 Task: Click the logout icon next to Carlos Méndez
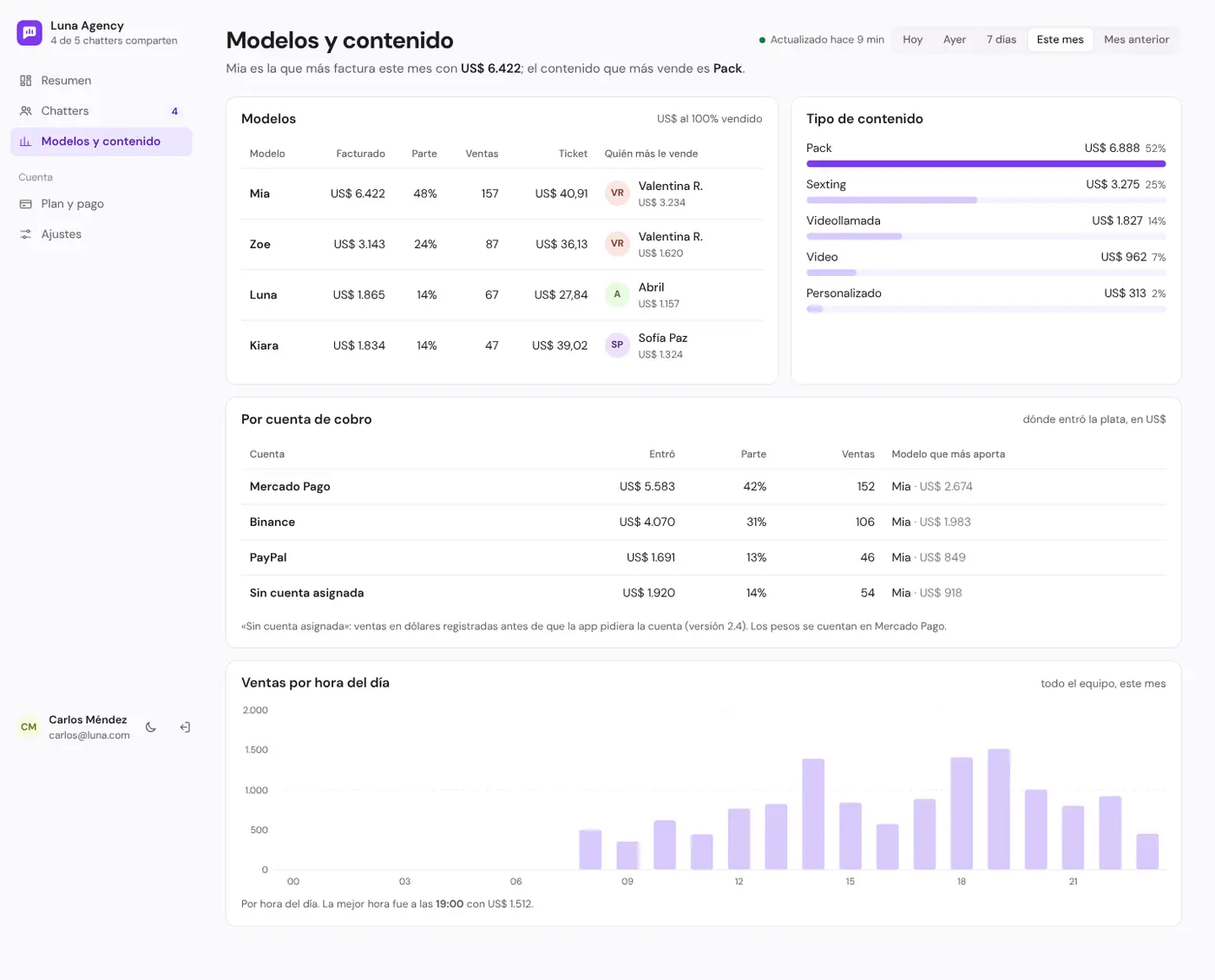click(x=185, y=727)
